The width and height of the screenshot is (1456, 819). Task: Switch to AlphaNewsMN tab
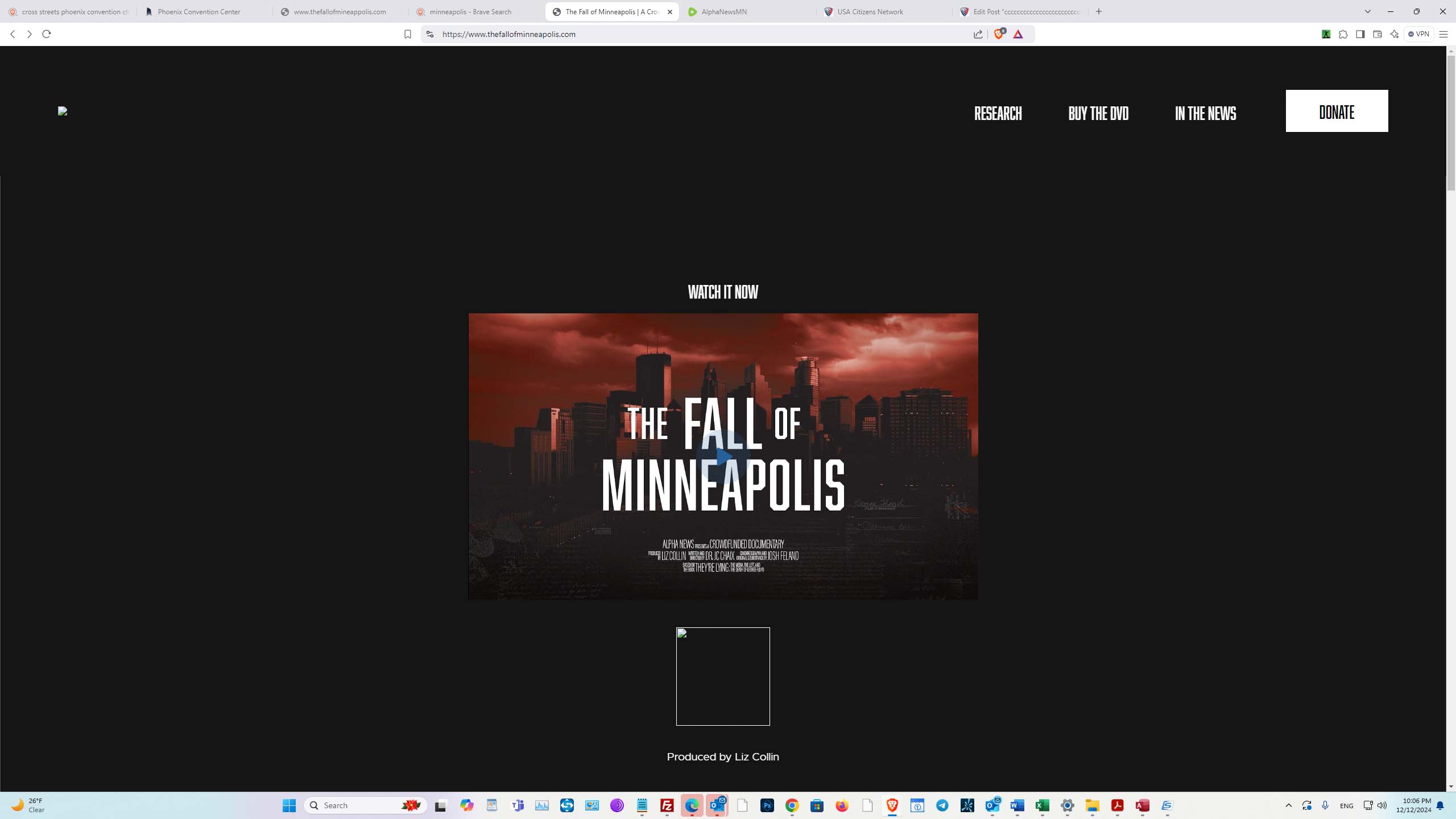748,11
